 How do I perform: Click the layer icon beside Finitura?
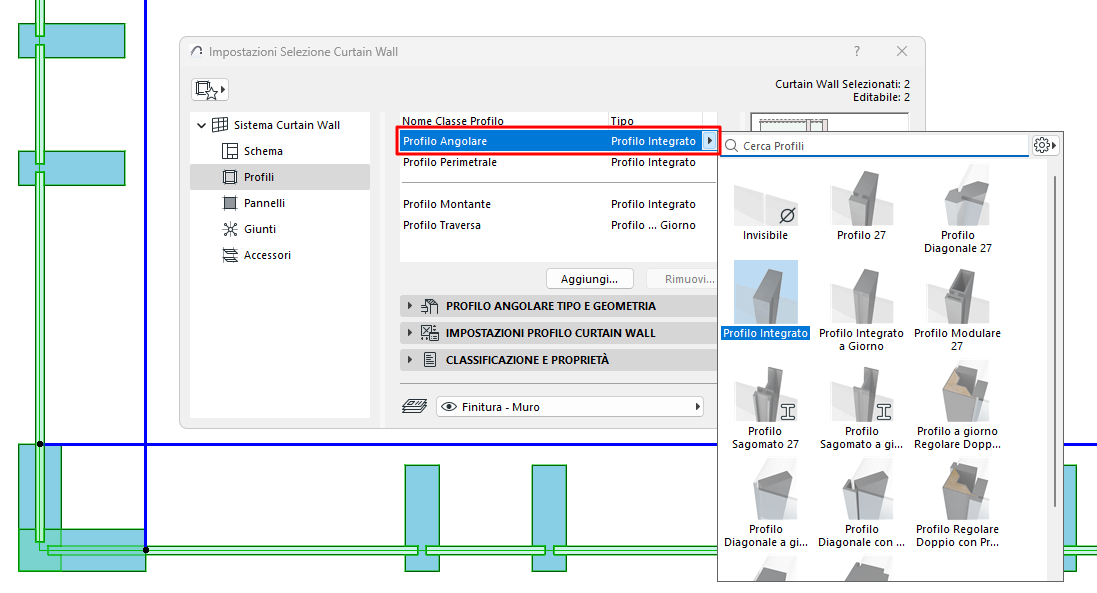point(414,406)
